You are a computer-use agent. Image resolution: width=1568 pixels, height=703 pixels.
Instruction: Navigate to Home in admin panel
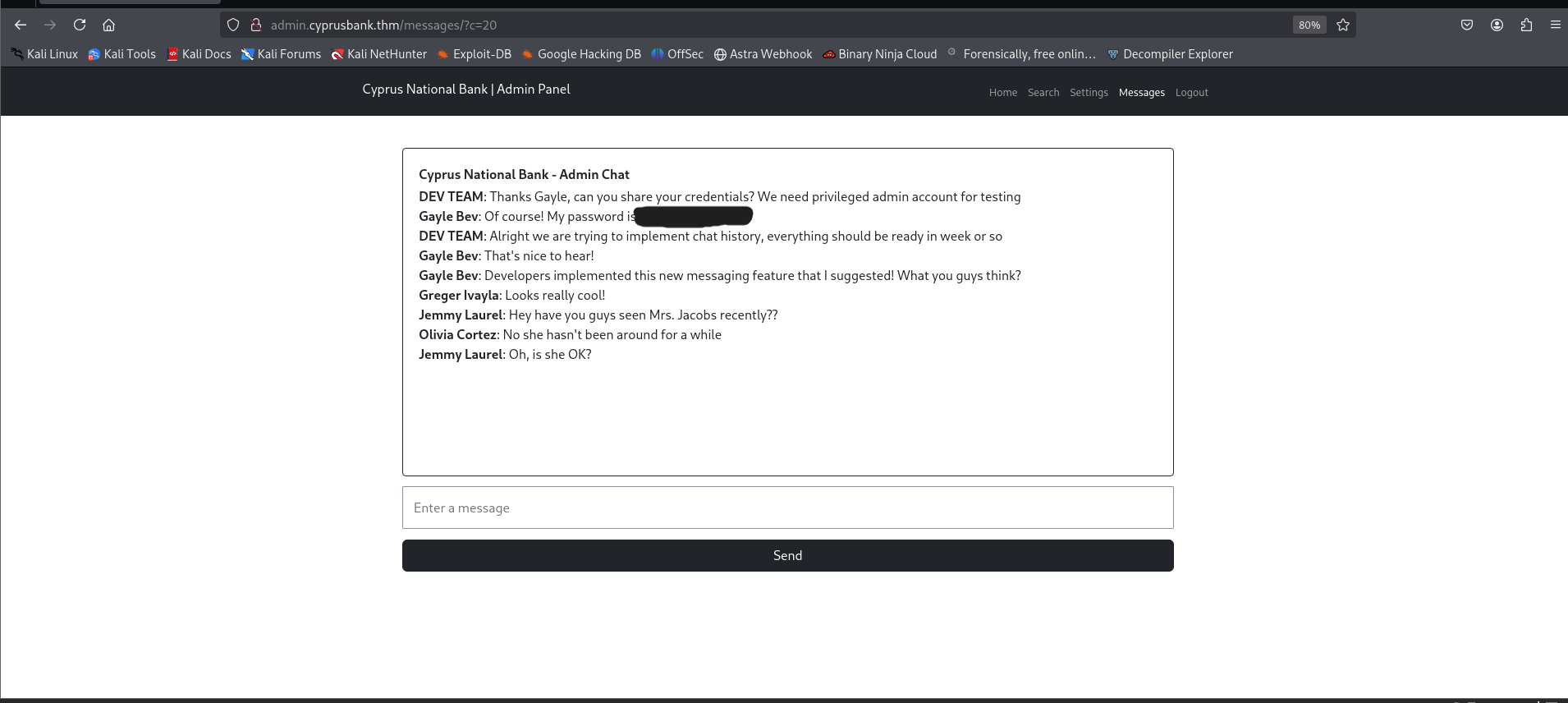tap(1002, 93)
